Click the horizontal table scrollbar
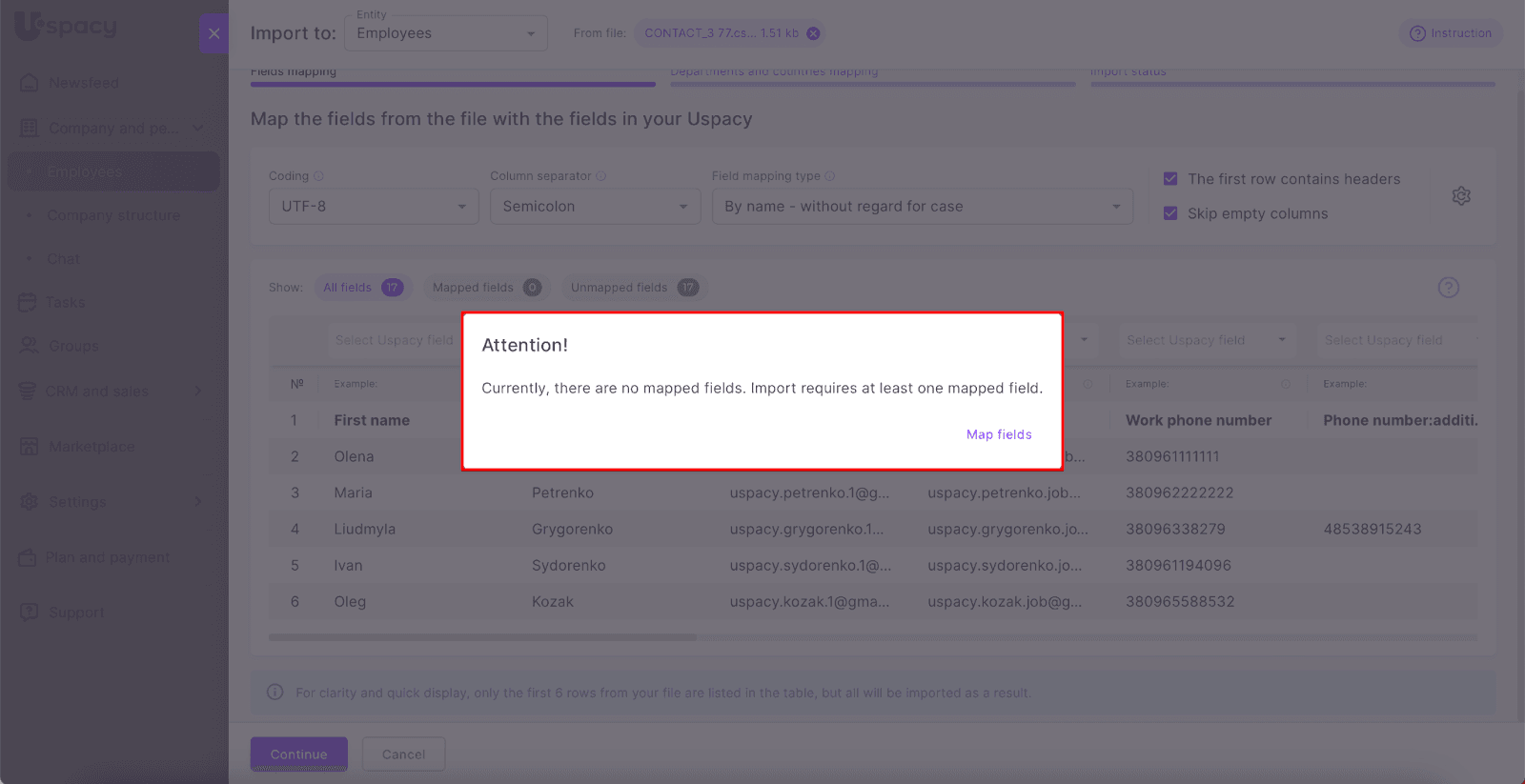The width and height of the screenshot is (1525, 784). pyautogui.click(x=482, y=637)
